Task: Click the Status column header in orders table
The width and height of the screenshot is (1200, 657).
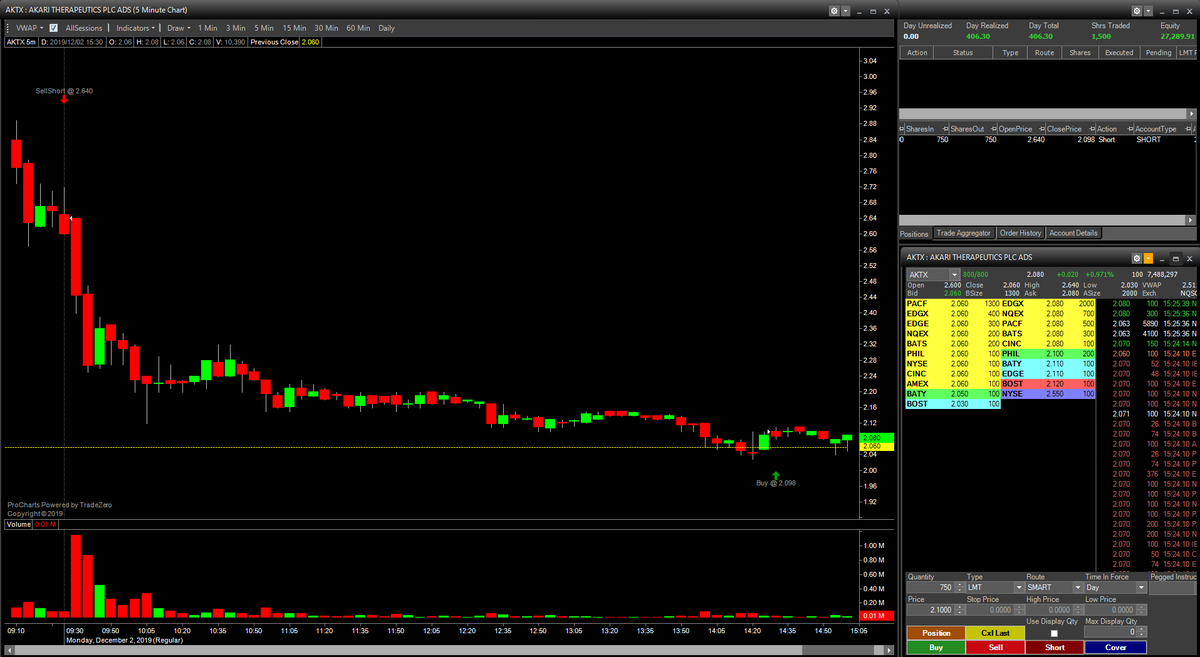Action: (x=963, y=52)
